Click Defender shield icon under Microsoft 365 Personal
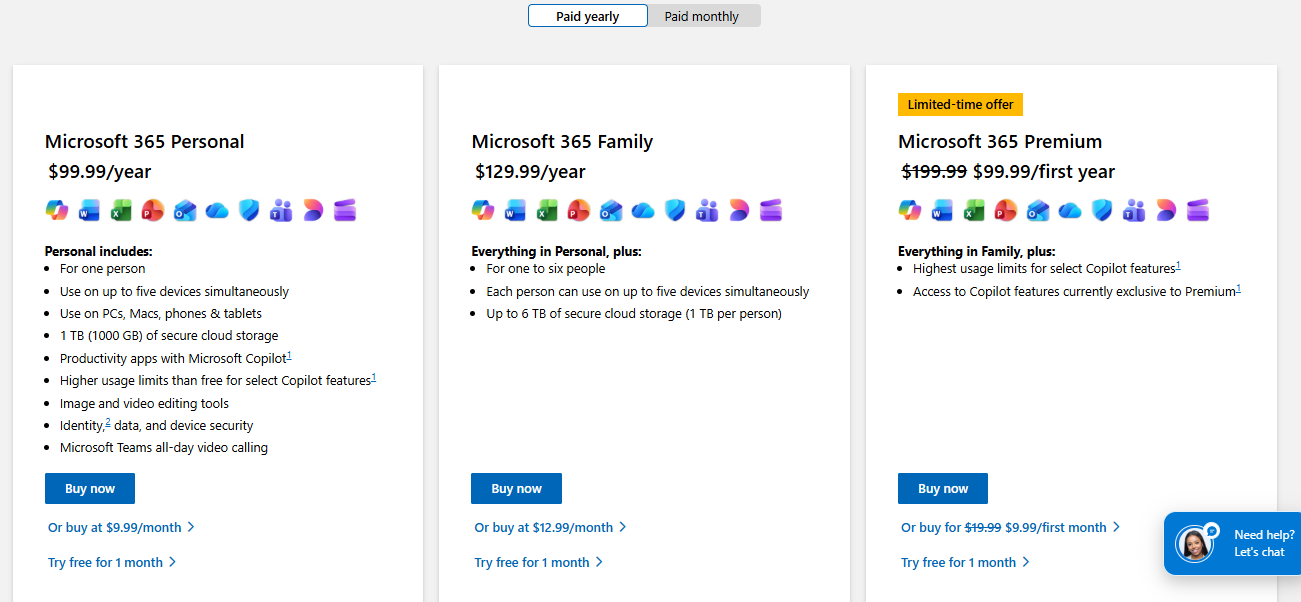 [x=249, y=210]
